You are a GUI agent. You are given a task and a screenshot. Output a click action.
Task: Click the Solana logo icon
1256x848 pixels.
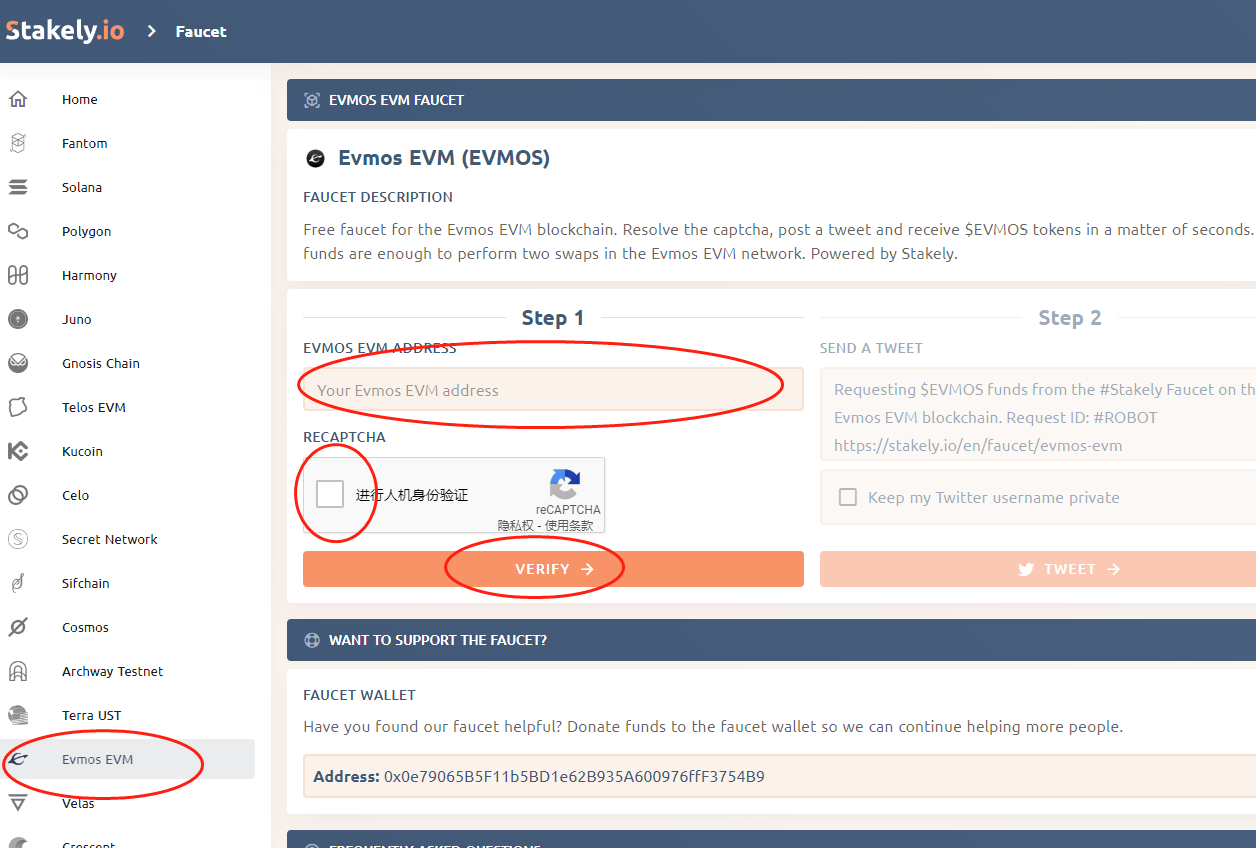tap(18, 188)
